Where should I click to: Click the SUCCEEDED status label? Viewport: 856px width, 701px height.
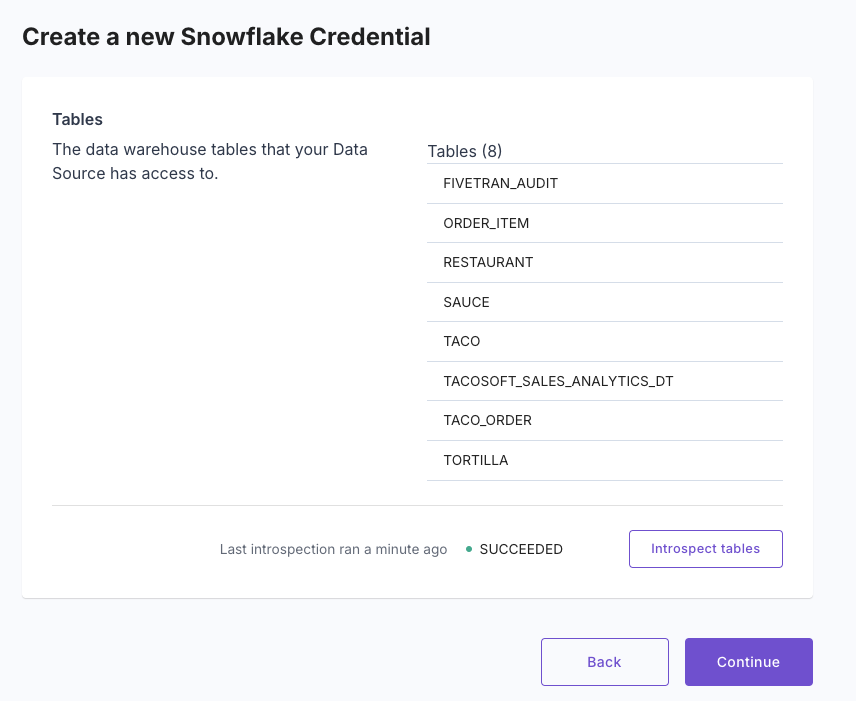coord(521,549)
